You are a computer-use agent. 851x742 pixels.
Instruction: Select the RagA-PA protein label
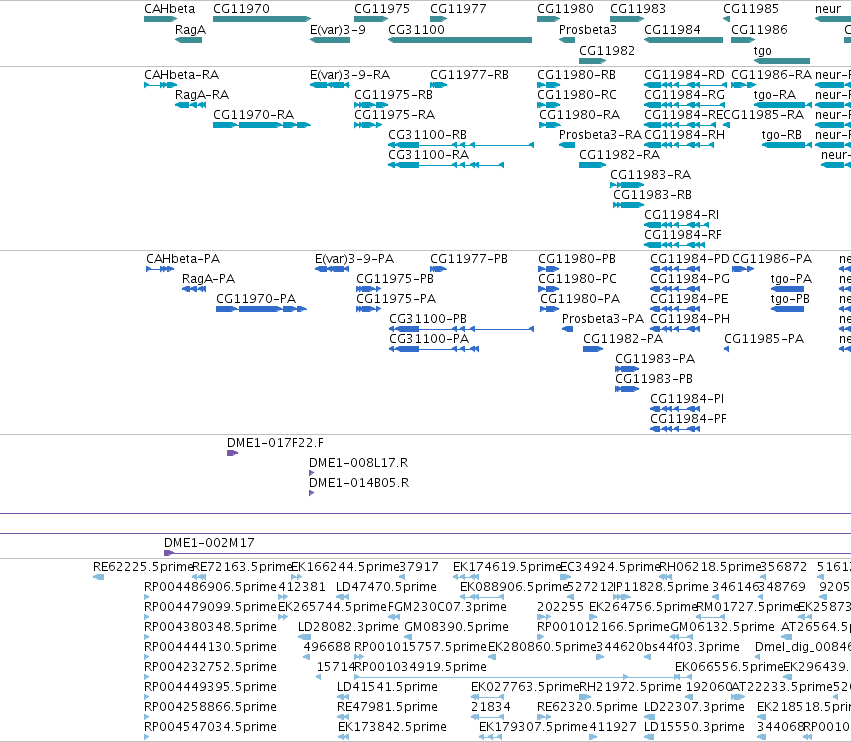pyautogui.click(x=208, y=278)
